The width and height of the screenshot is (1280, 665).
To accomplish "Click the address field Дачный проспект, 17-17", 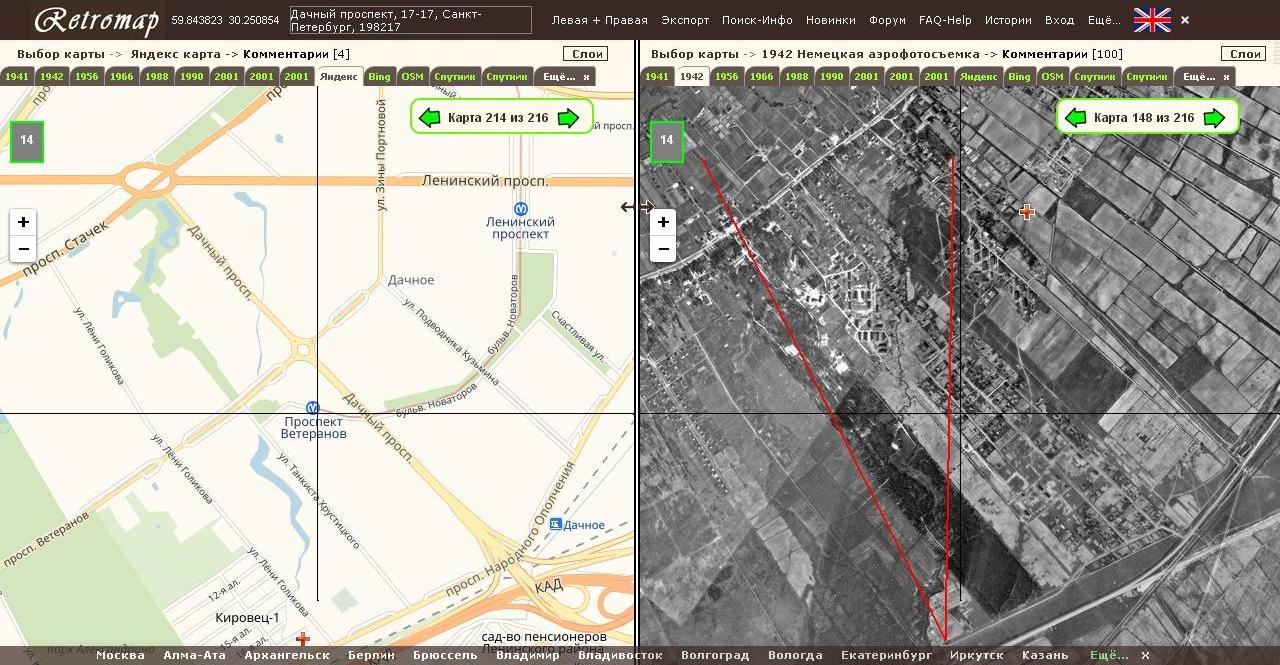I will point(410,20).
